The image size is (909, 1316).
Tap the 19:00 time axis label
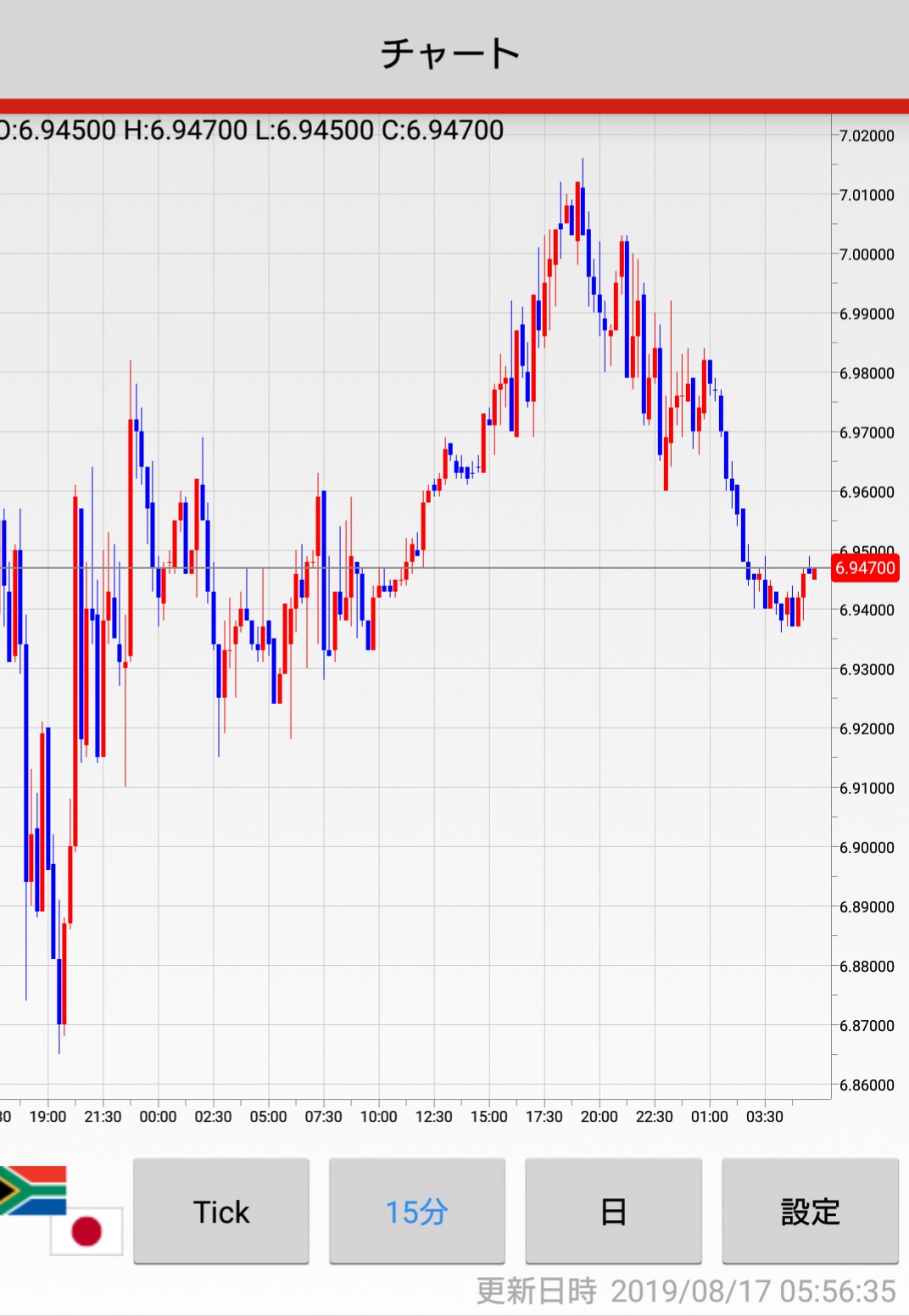point(47,1117)
